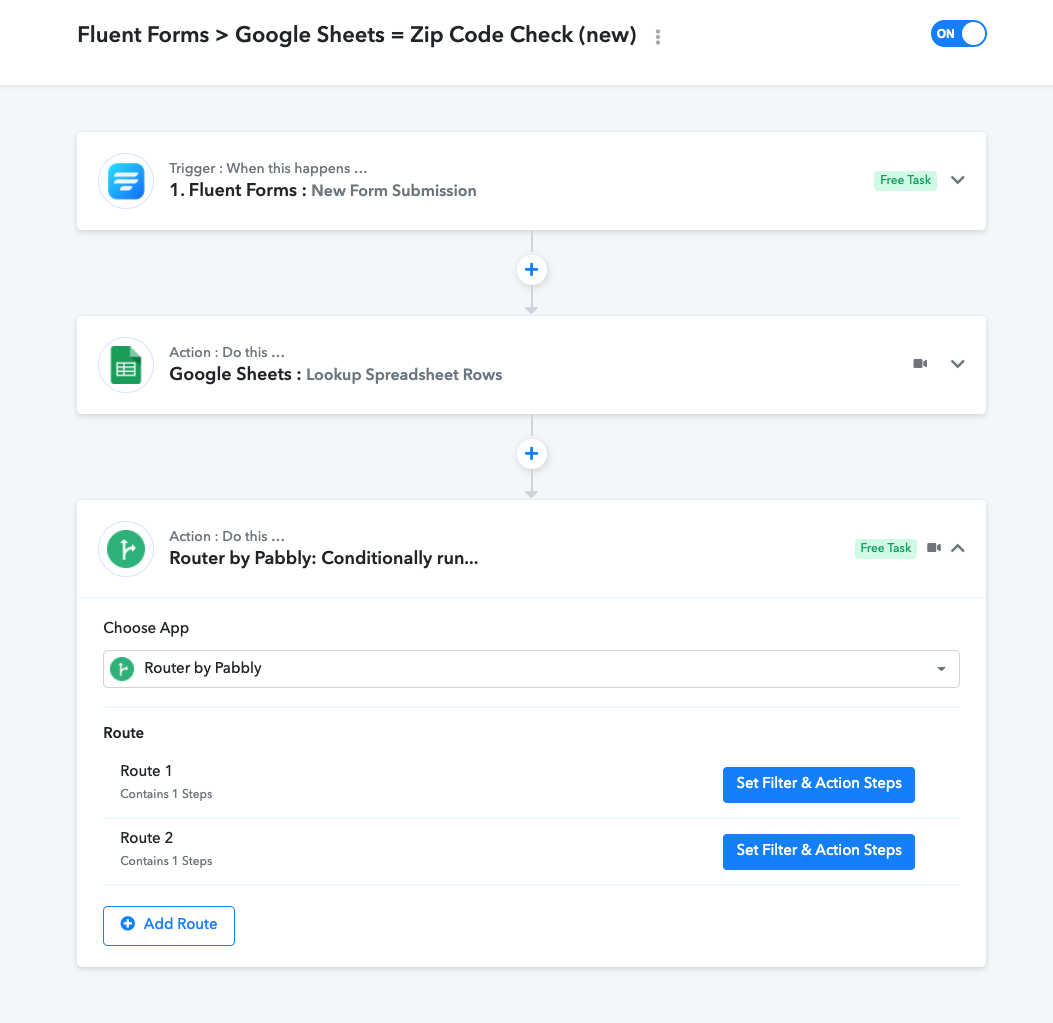The height and width of the screenshot is (1023, 1053).
Task: Open video tutorial for Google Sheets step
Action: tap(920, 363)
